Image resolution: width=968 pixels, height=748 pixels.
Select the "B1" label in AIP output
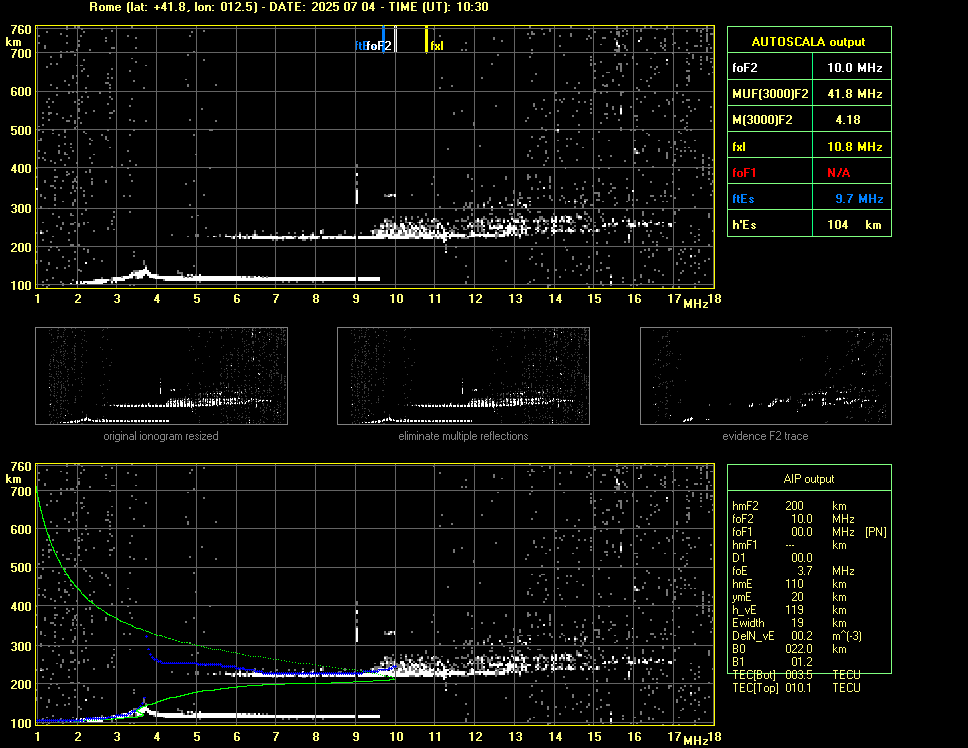coord(738,662)
